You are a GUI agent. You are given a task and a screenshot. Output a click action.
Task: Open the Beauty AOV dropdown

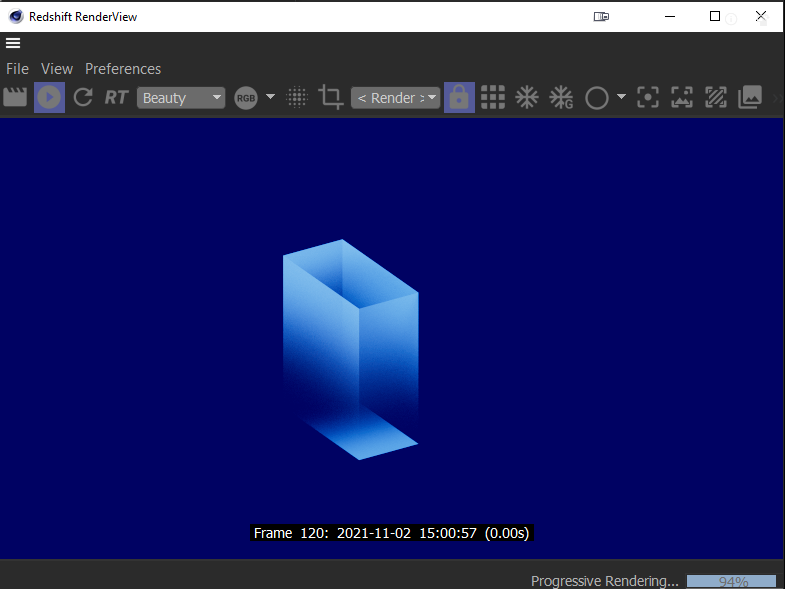[x=181, y=97]
